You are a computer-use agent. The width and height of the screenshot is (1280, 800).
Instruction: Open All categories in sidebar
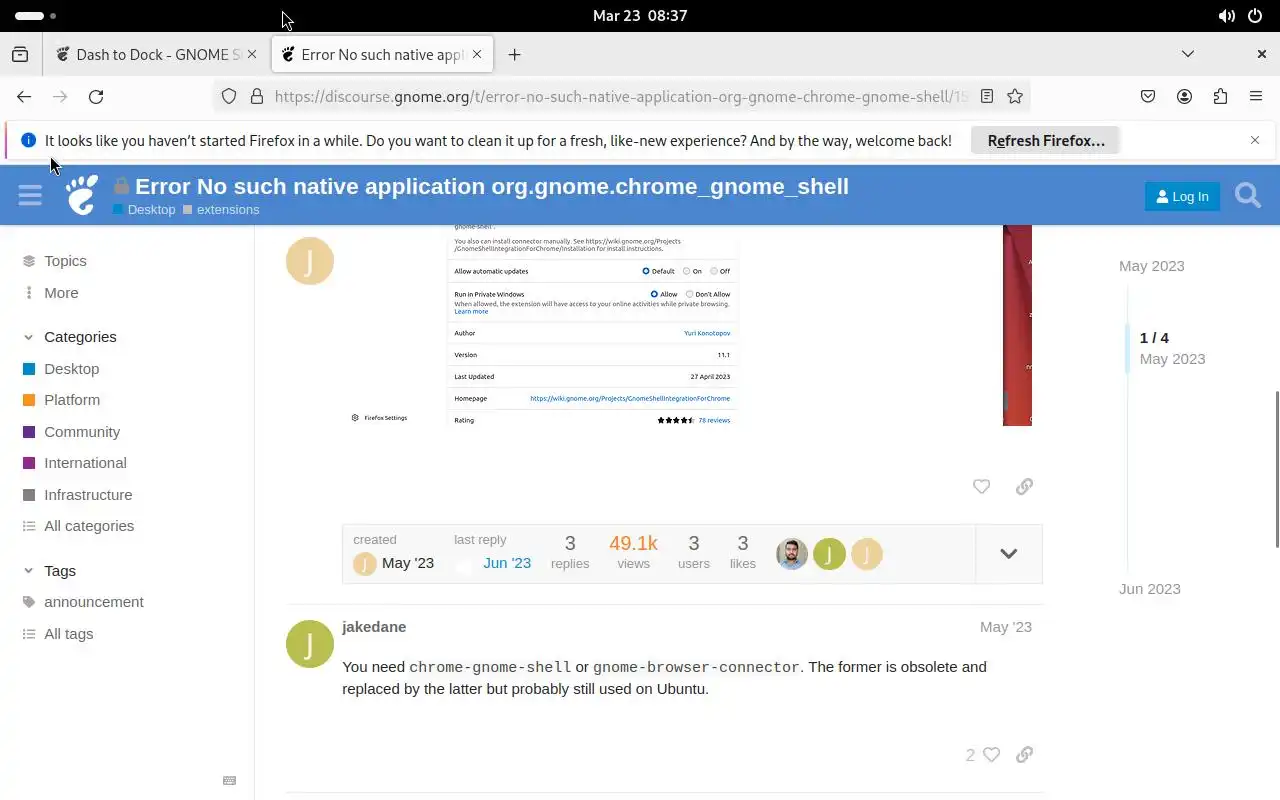point(78,526)
